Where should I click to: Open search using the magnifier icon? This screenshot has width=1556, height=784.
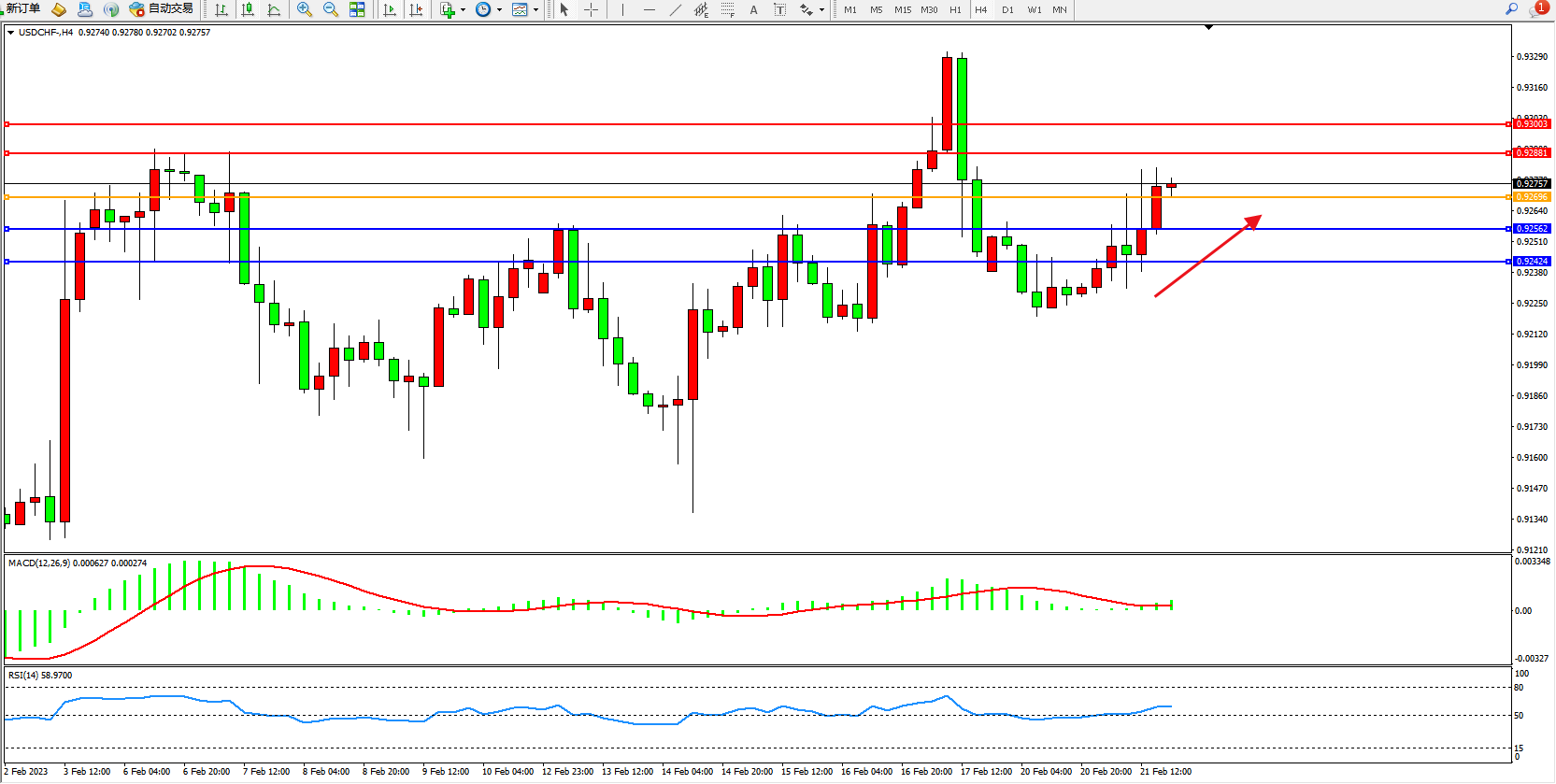[x=1511, y=9]
